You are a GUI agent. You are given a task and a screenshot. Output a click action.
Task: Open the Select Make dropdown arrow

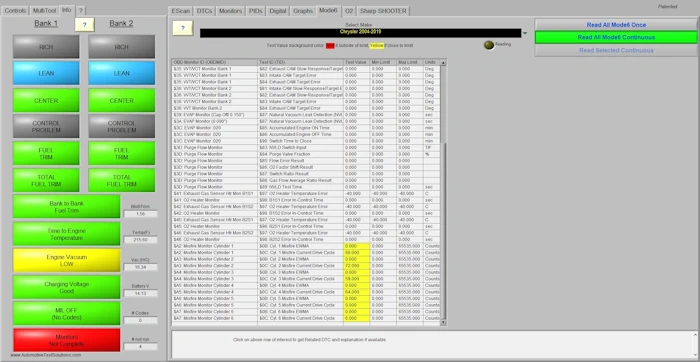[525, 33]
